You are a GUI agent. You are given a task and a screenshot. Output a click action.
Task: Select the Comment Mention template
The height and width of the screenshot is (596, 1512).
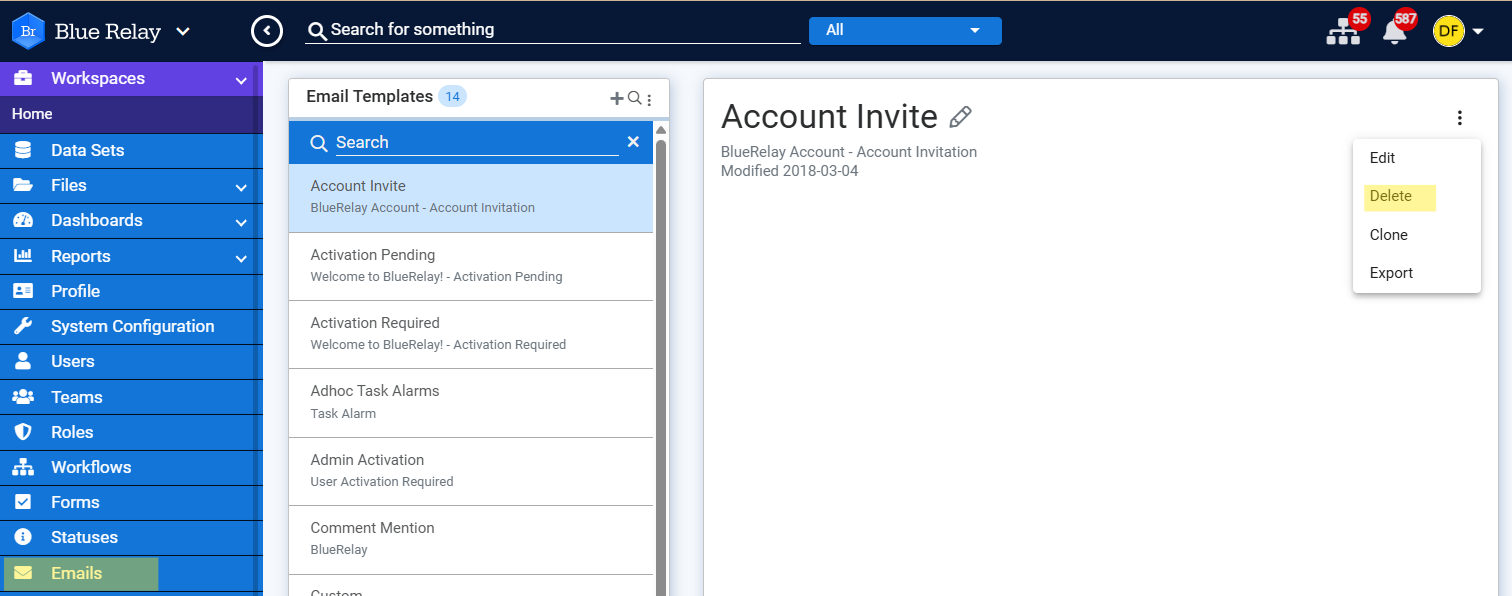pos(471,539)
